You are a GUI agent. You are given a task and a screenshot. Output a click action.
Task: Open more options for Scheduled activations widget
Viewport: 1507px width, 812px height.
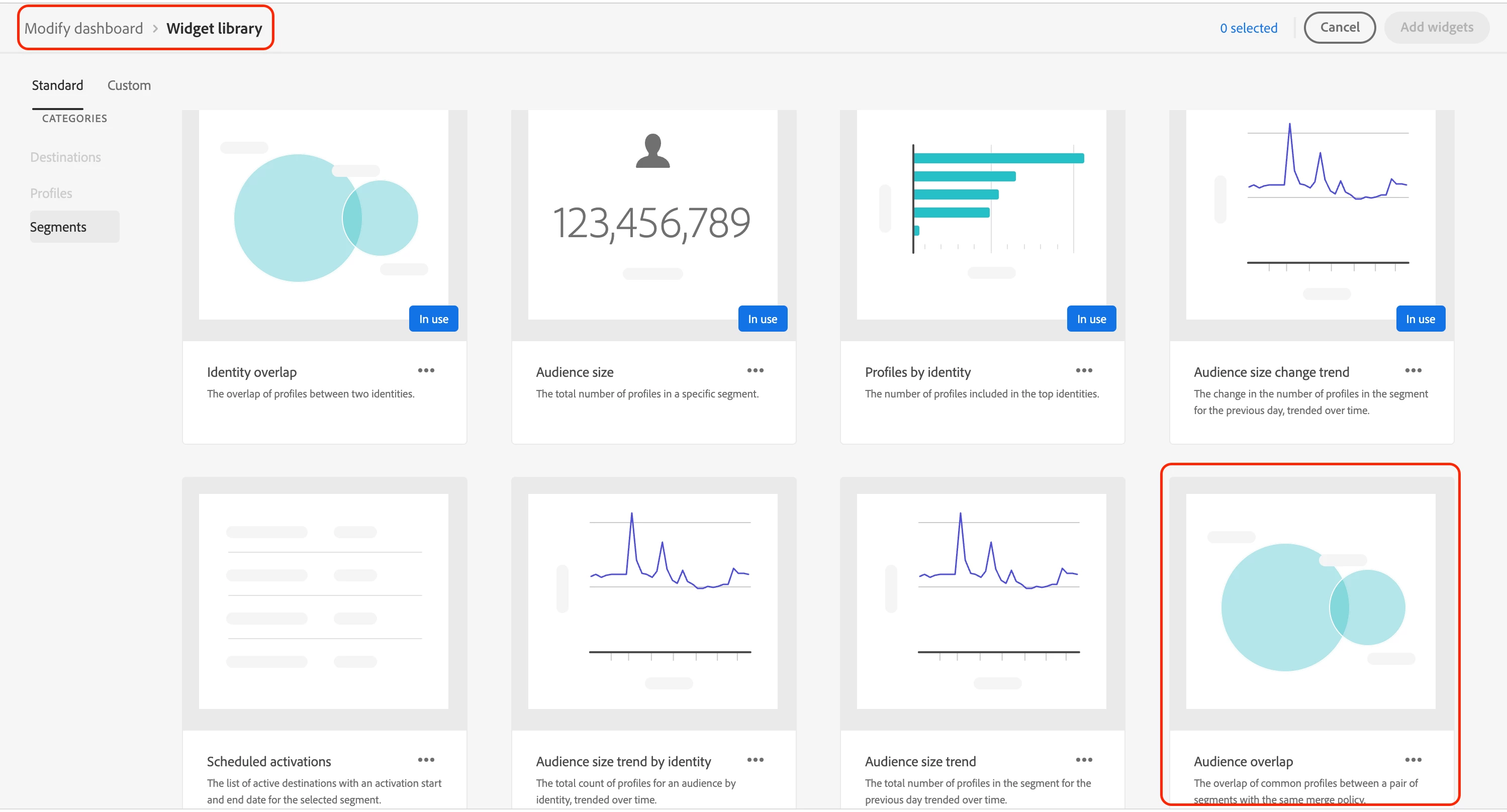coord(426,759)
